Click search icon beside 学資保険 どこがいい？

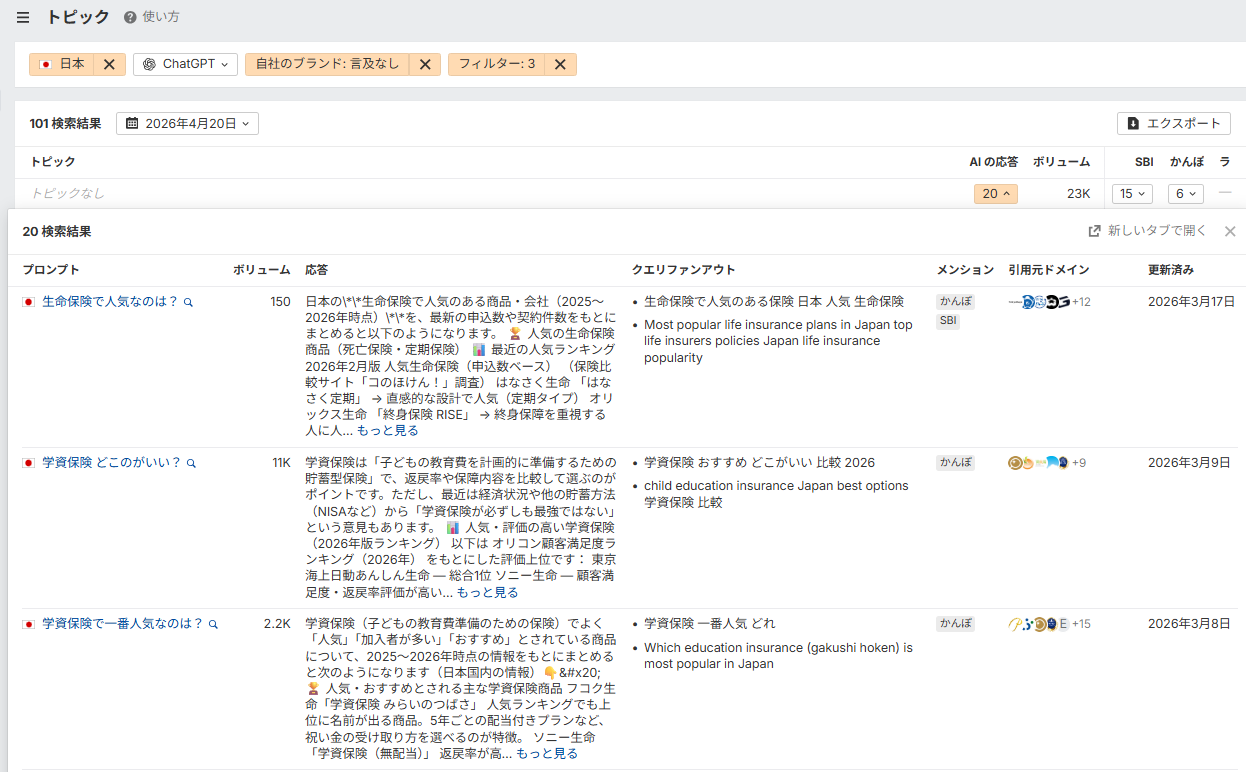(x=191, y=463)
